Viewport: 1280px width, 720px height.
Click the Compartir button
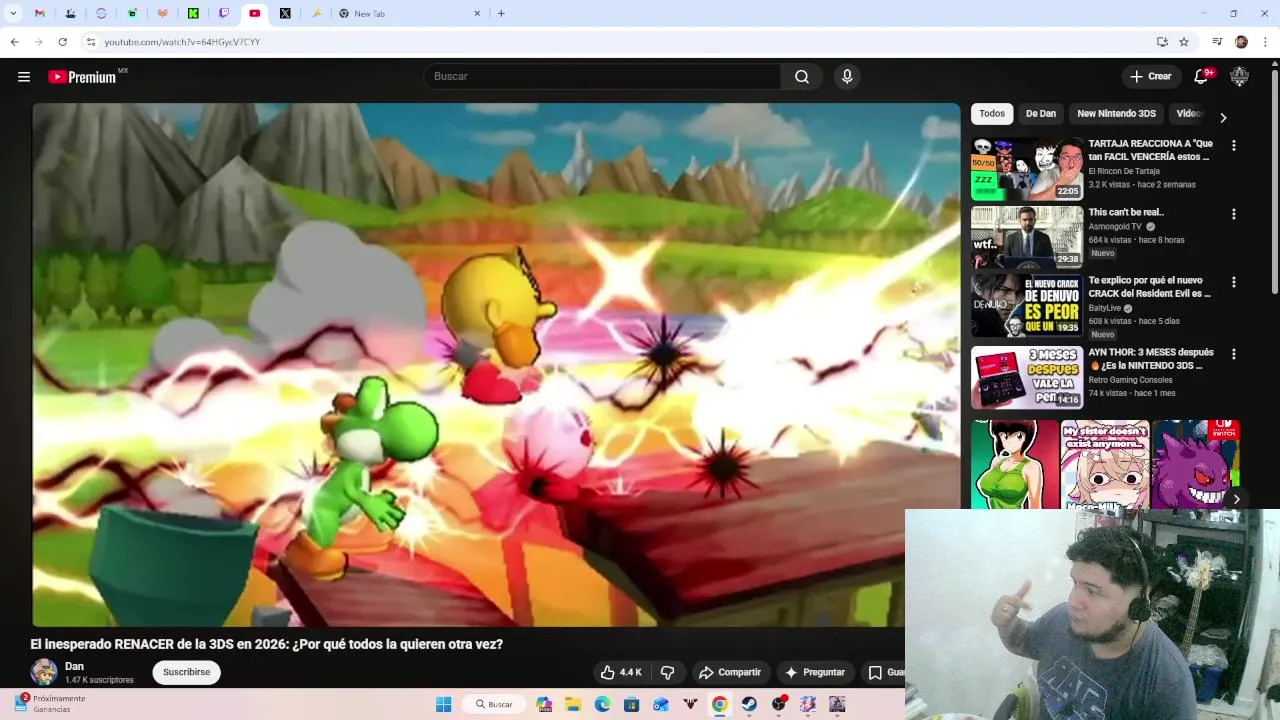[x=730, y=672]
